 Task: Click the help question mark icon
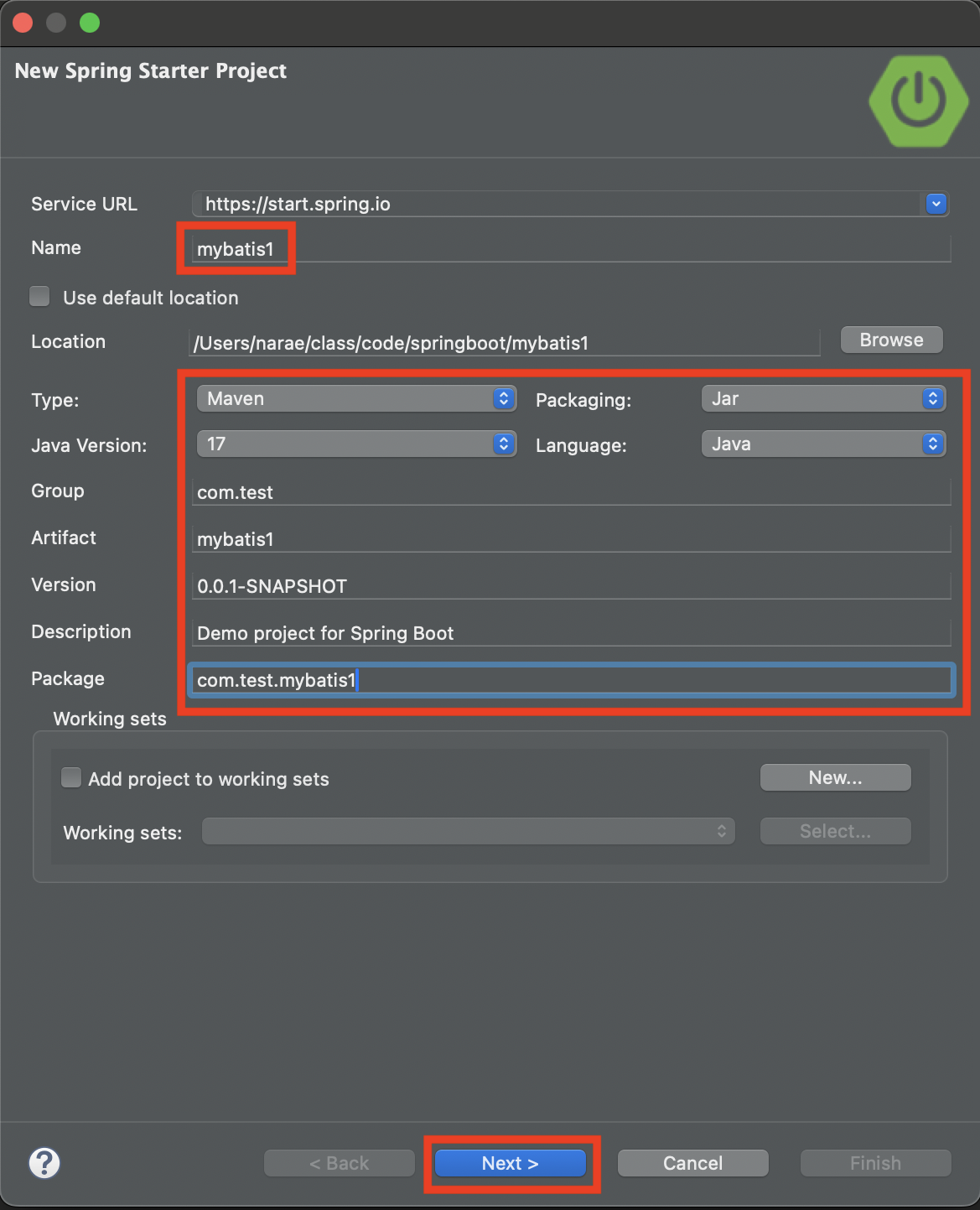point(44,1163)
